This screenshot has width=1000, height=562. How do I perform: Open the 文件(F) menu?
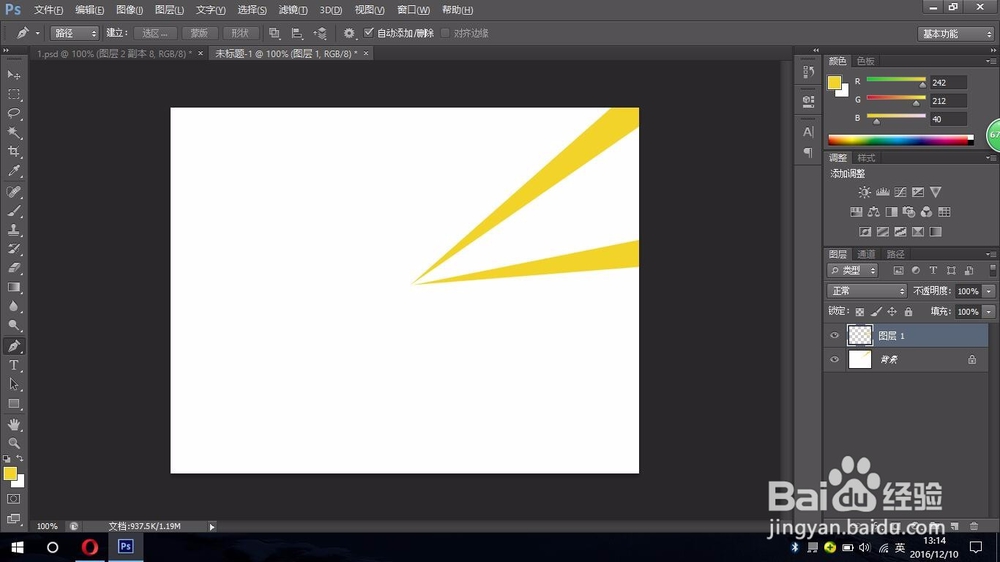(48, 10)
